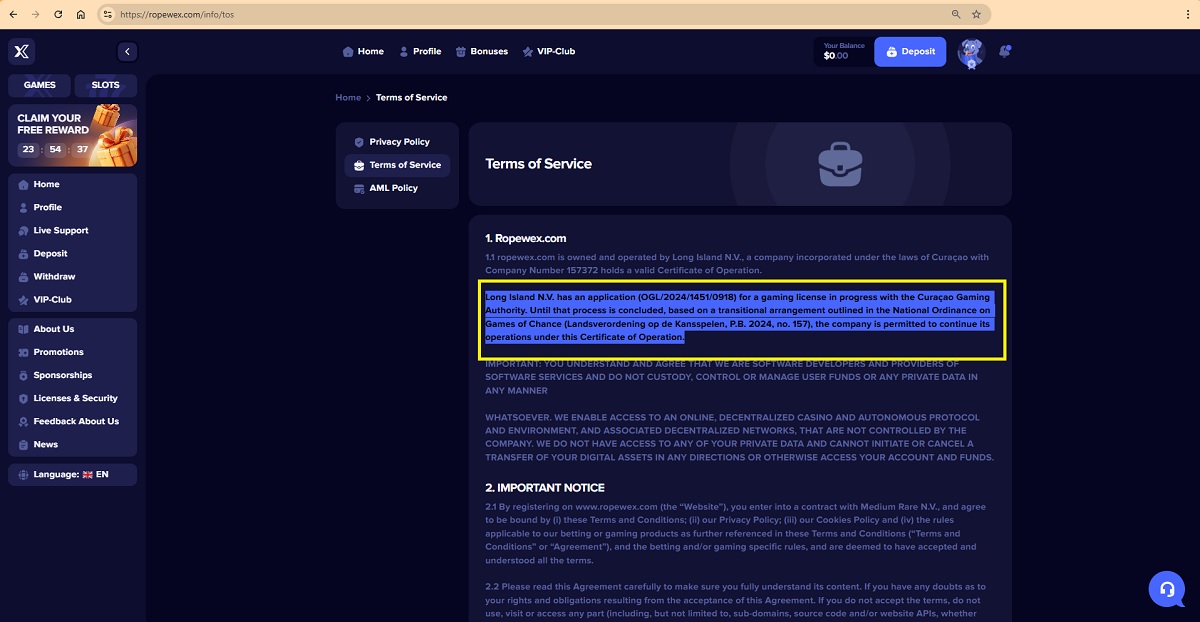The image size is (1200, 622).
Task: Open the live chat support bubble
Action: click(x=1166, y=589)
